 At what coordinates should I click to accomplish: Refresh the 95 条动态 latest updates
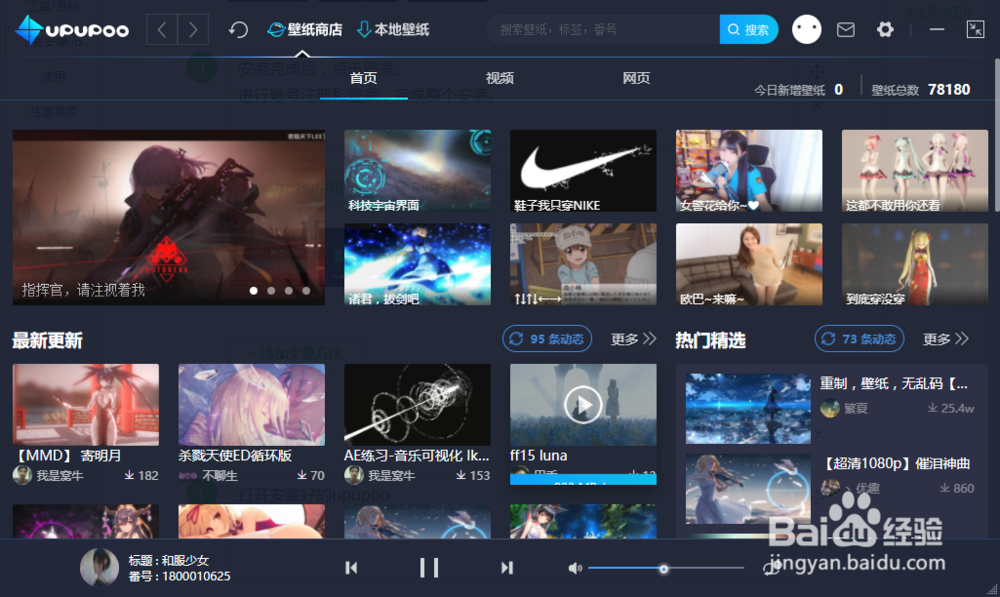tap(547, 339)
